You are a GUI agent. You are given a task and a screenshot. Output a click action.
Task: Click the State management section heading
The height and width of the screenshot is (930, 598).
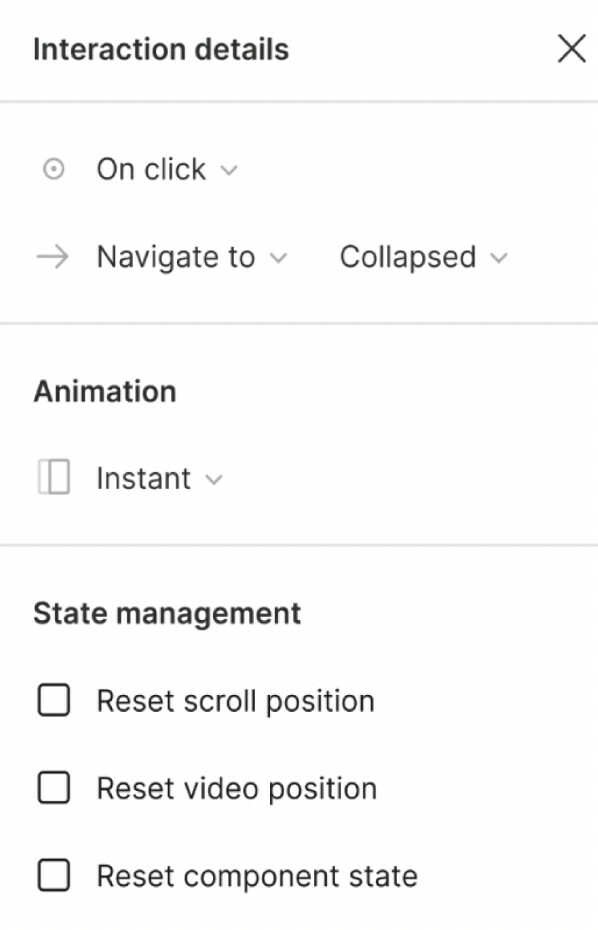coord(167,613)
